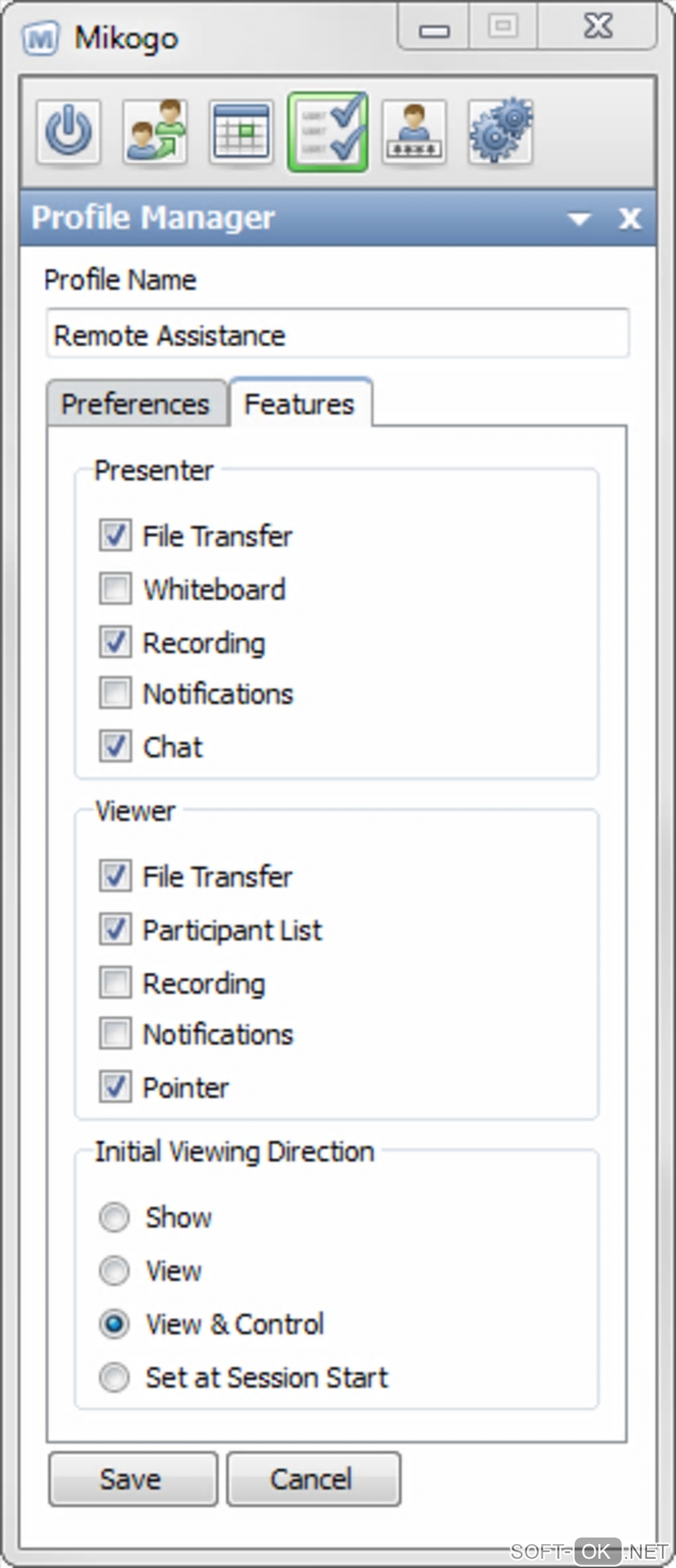
Task: Click the Mikogo logo icon
Action: pos(40,39)
